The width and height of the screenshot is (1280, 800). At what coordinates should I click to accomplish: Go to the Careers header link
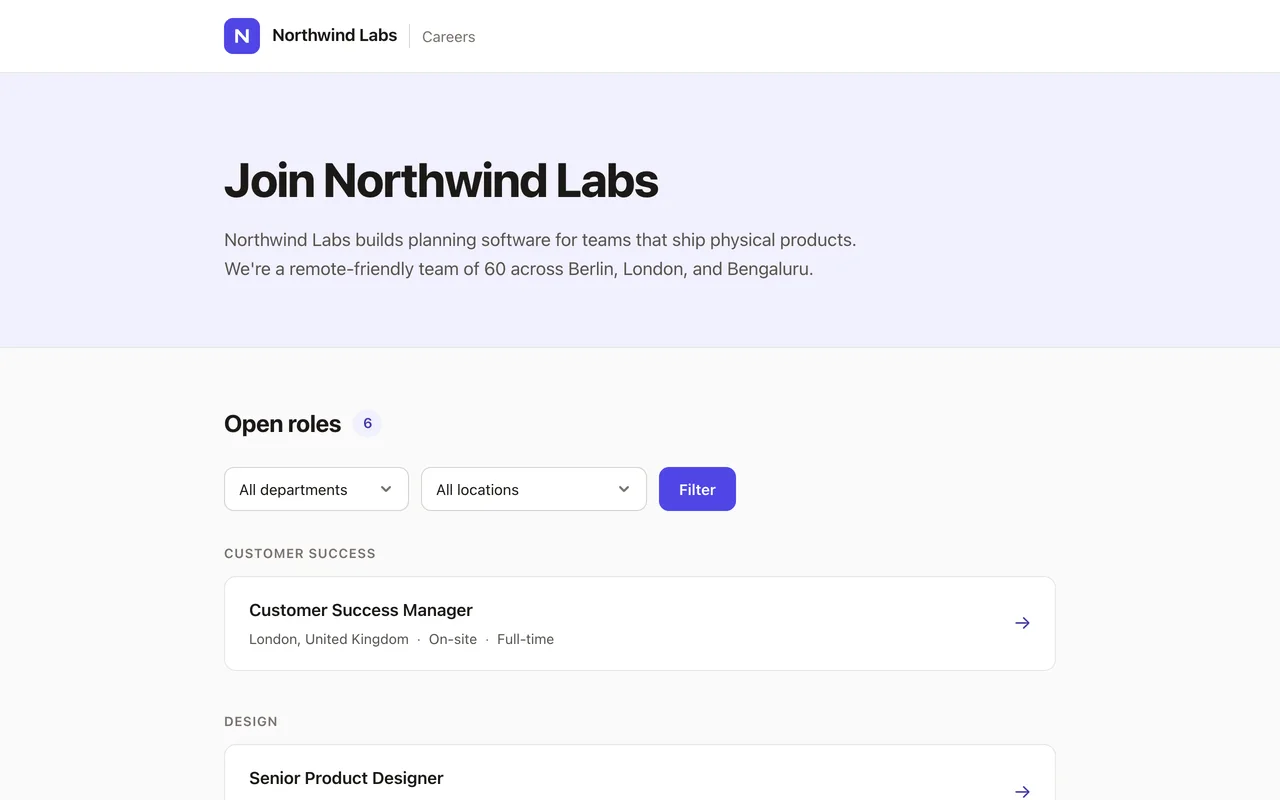coord(448,37)
